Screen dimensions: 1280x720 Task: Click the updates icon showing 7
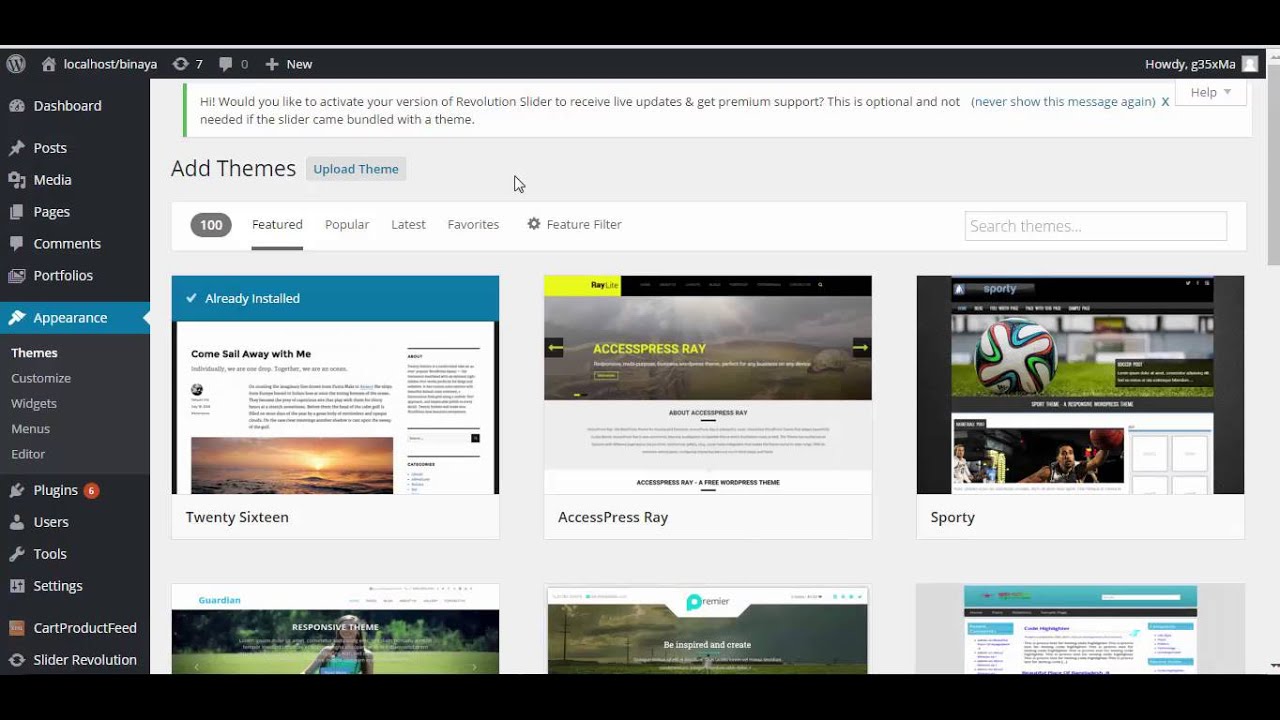(180, 64)
